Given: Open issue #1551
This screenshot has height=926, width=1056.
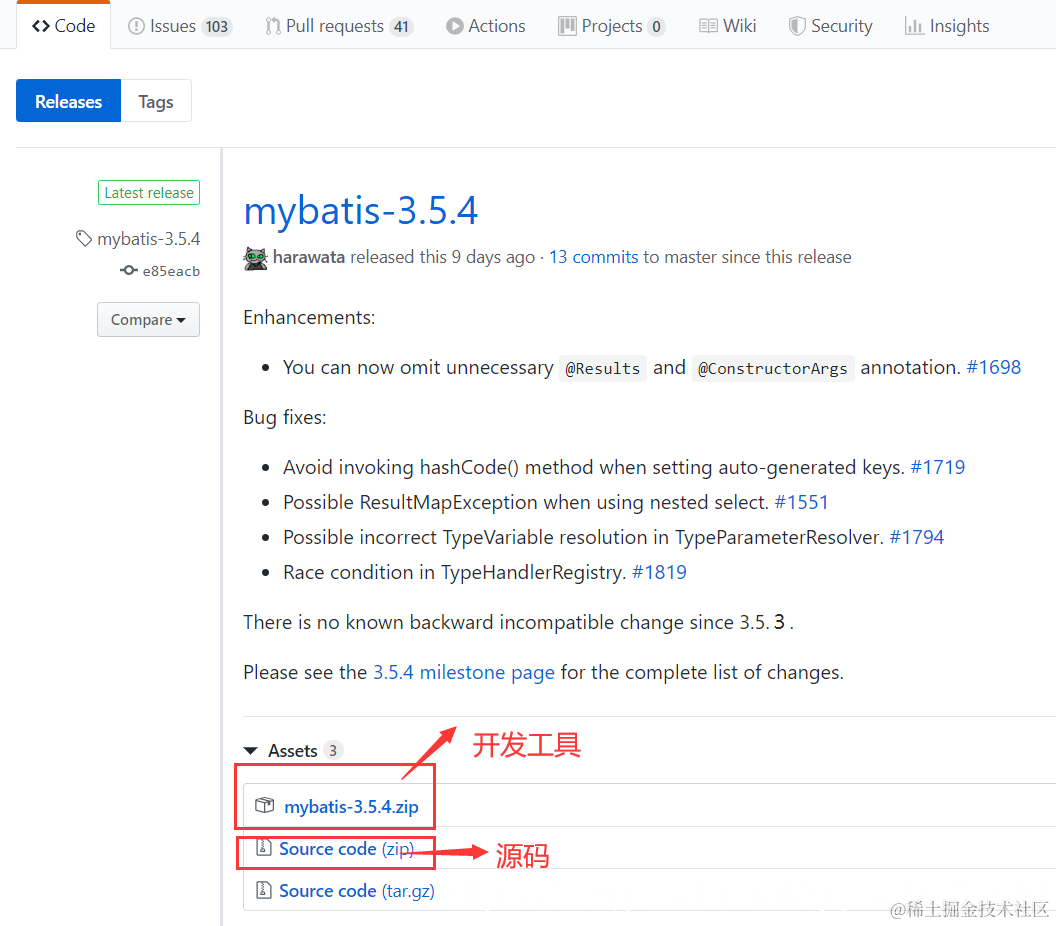Looking at the screenshot, I should 801,502.
